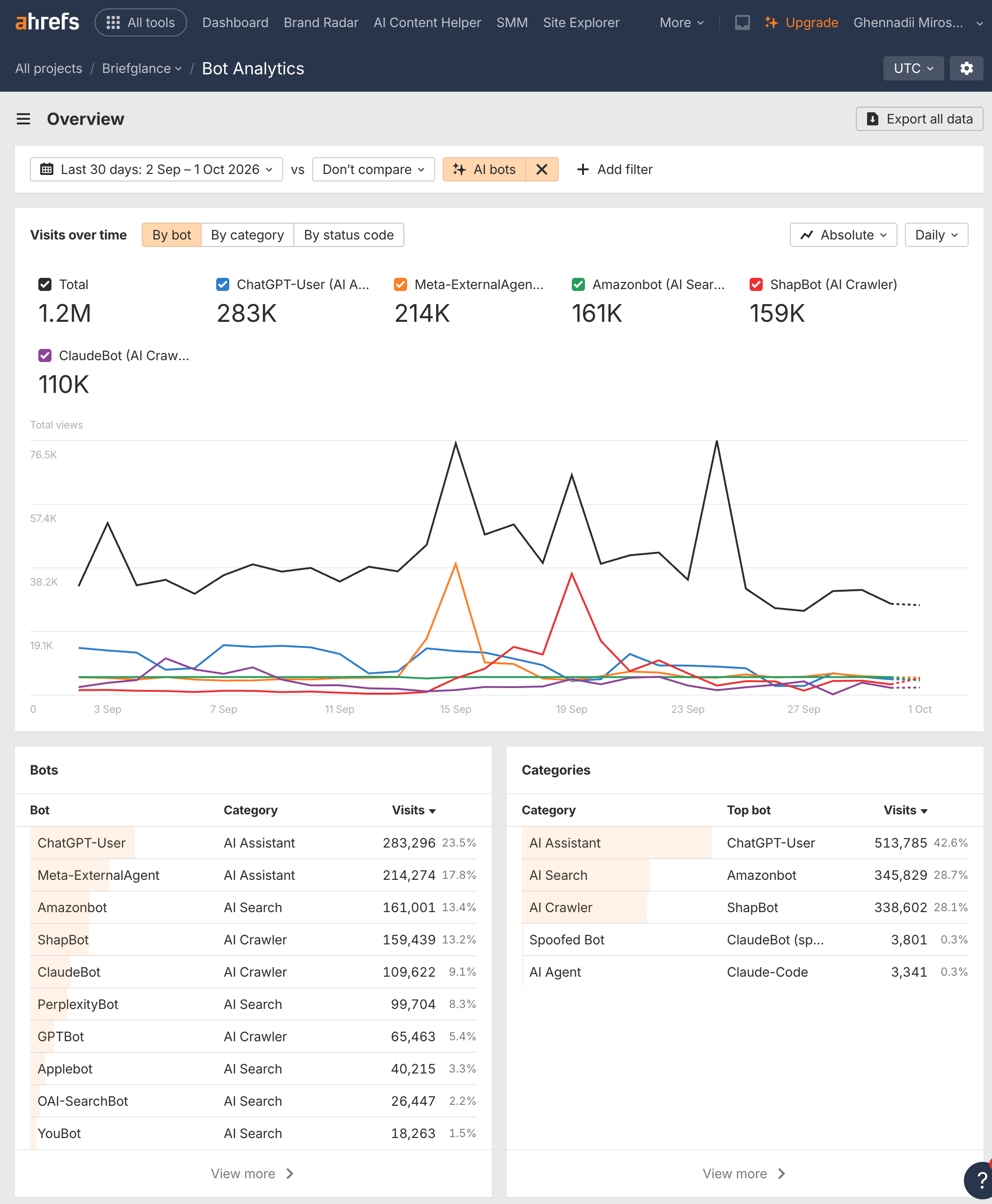Expand the More navigation menu

point(681,22)
